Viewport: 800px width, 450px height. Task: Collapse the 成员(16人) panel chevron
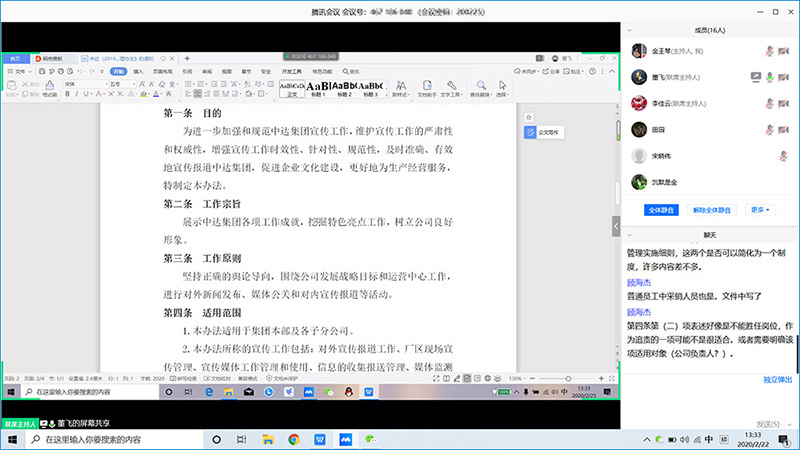pyautogui.click(x=631, y=30)
